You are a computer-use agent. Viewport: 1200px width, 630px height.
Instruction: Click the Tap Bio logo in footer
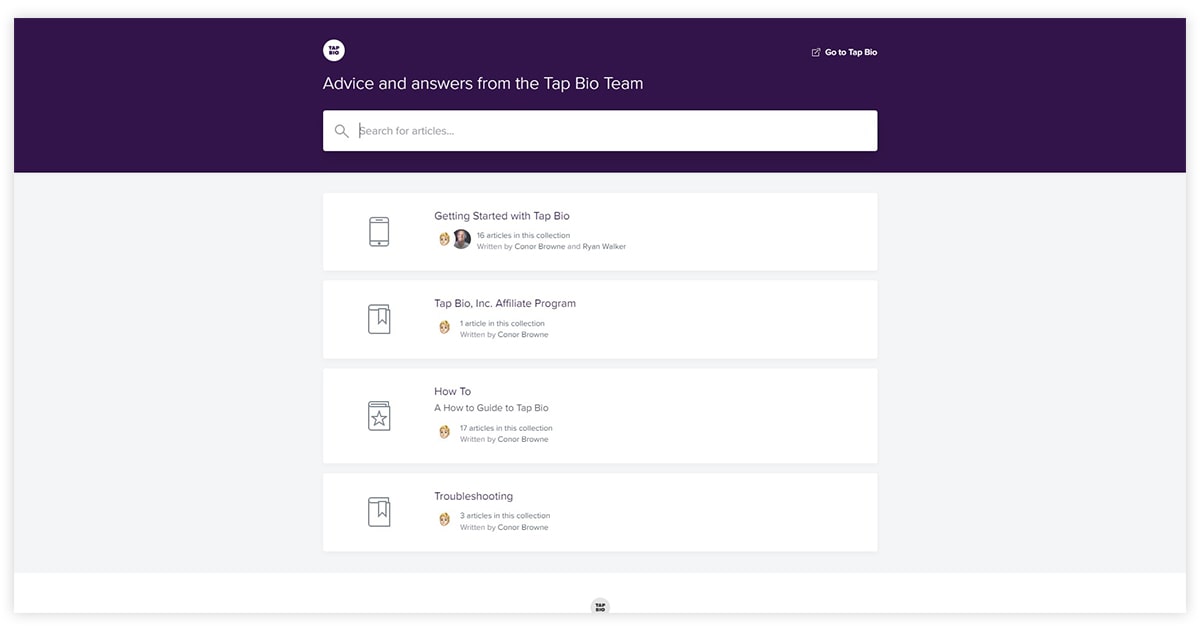600,606
